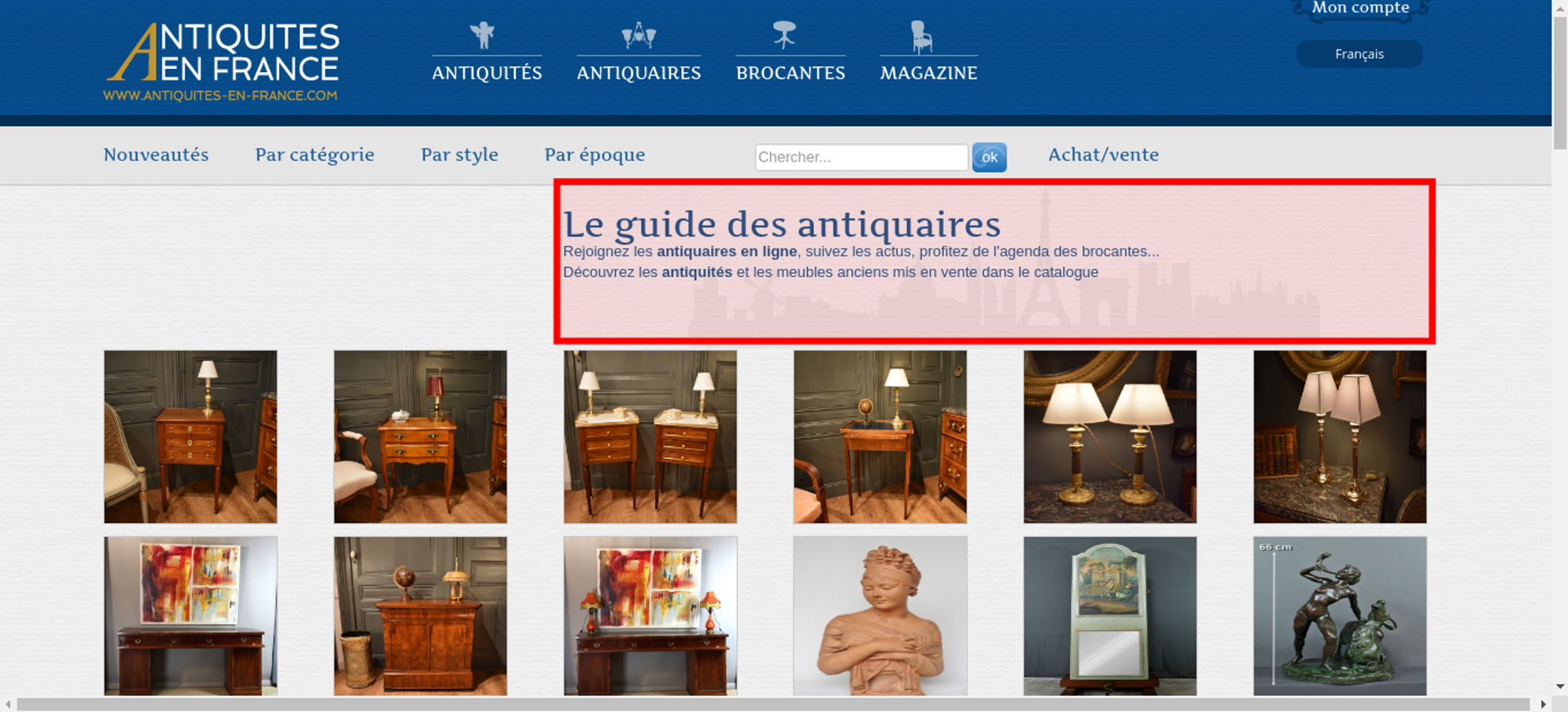Viewport: 1568px width, 712px height.
Task: Click scrollbar down arrow at right edge
Action: click(x=1559, y=686)
